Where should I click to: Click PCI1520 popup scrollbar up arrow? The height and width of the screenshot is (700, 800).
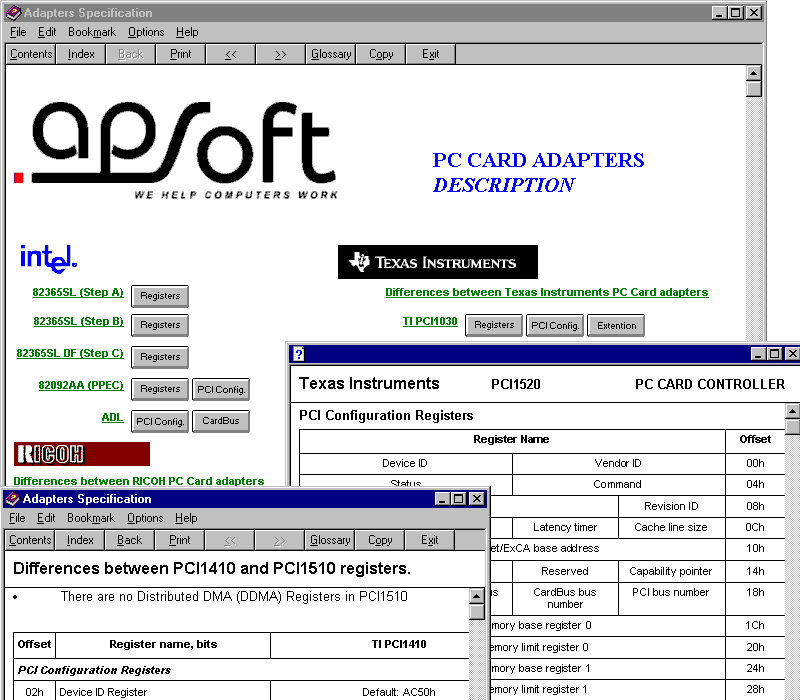(x=792, y=411)
